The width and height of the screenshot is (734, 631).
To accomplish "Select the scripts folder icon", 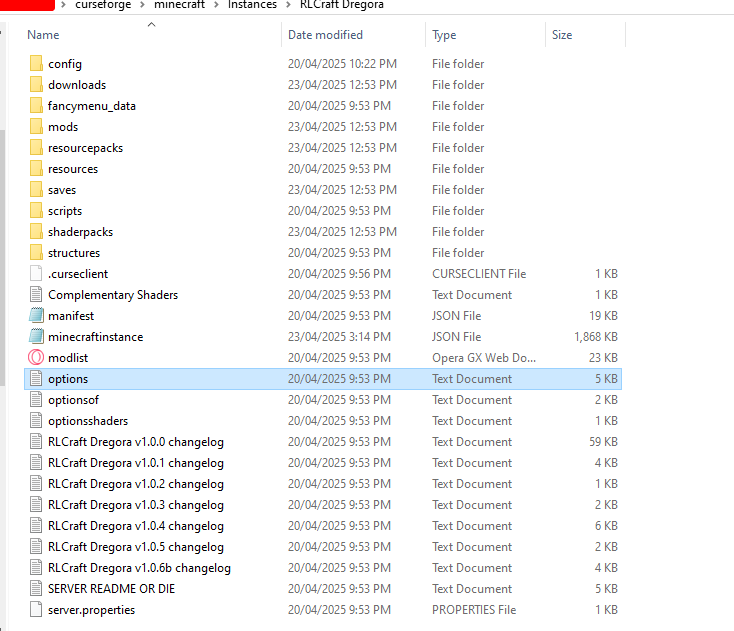I will pyautogui.click(x=36, y=211).
